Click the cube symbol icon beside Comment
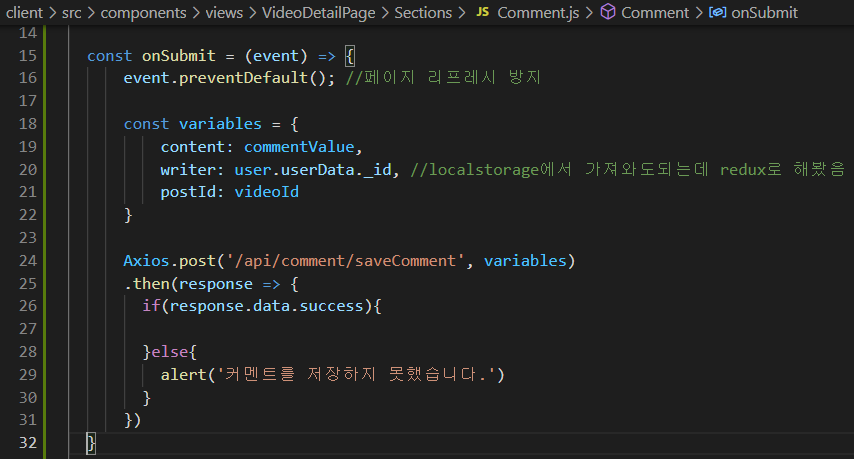Screen dimensions: 854x459 coord(608,11)
